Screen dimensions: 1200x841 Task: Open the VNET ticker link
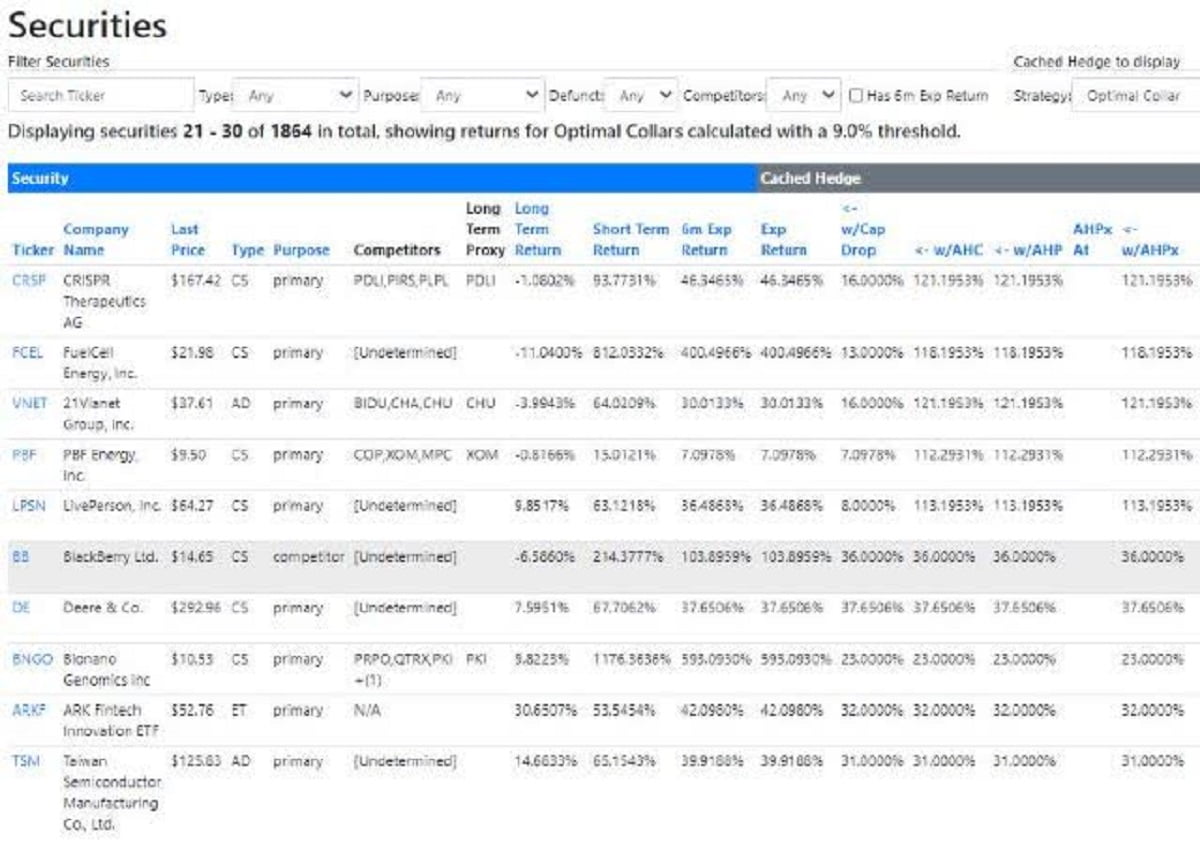[29, 404]
